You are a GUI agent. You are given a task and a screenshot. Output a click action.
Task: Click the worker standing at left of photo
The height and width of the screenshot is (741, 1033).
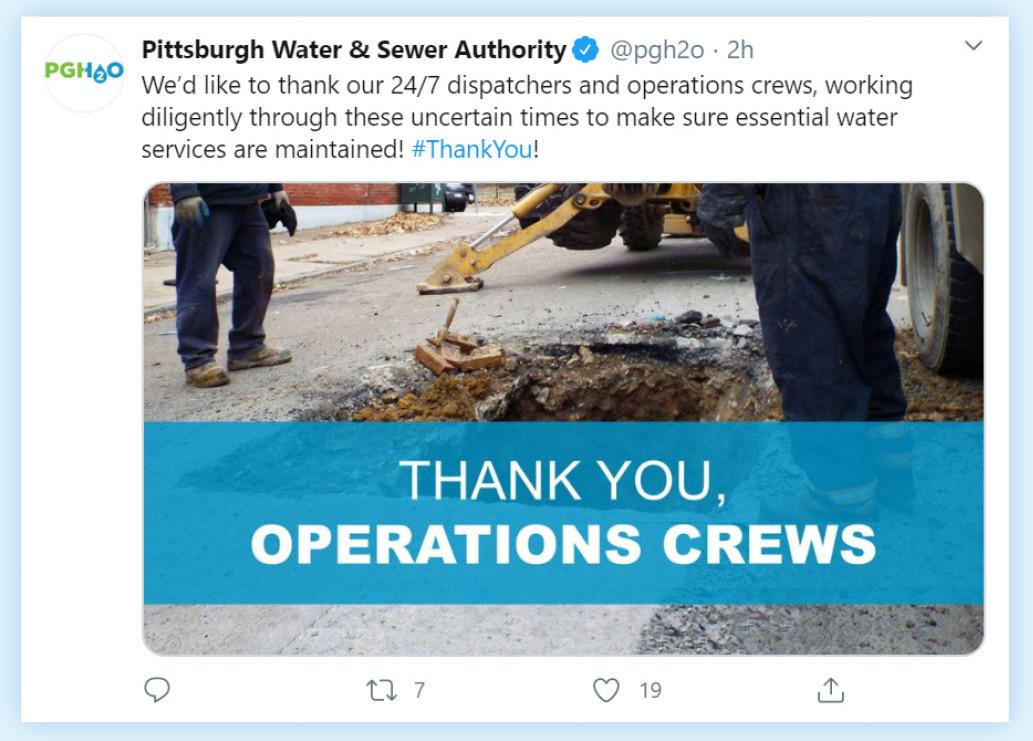(231, 283)
